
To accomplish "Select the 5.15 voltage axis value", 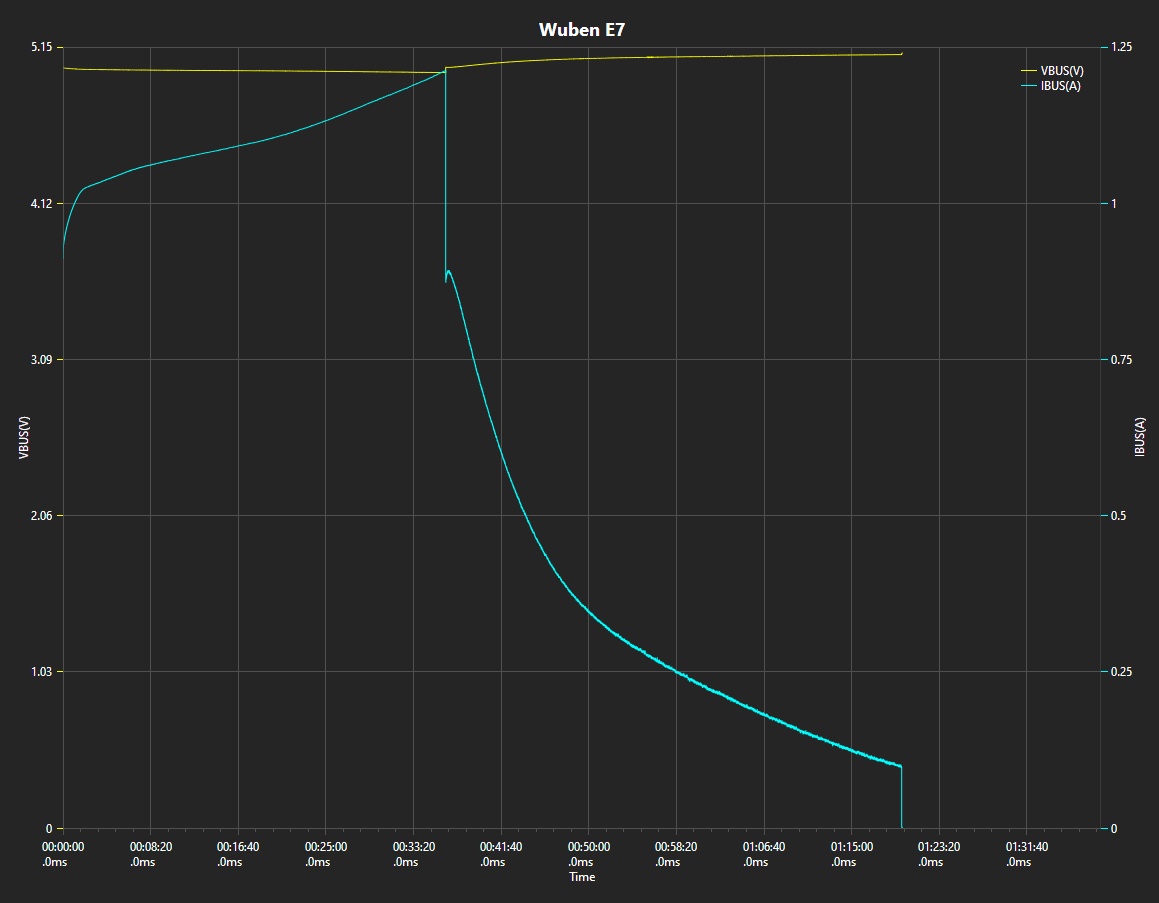I will click(x=41, y=47).
